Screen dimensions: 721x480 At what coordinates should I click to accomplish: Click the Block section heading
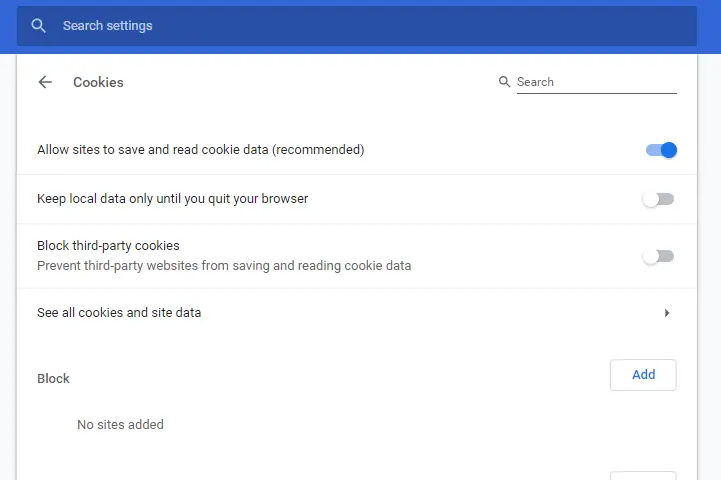click(x=53, y=378)
